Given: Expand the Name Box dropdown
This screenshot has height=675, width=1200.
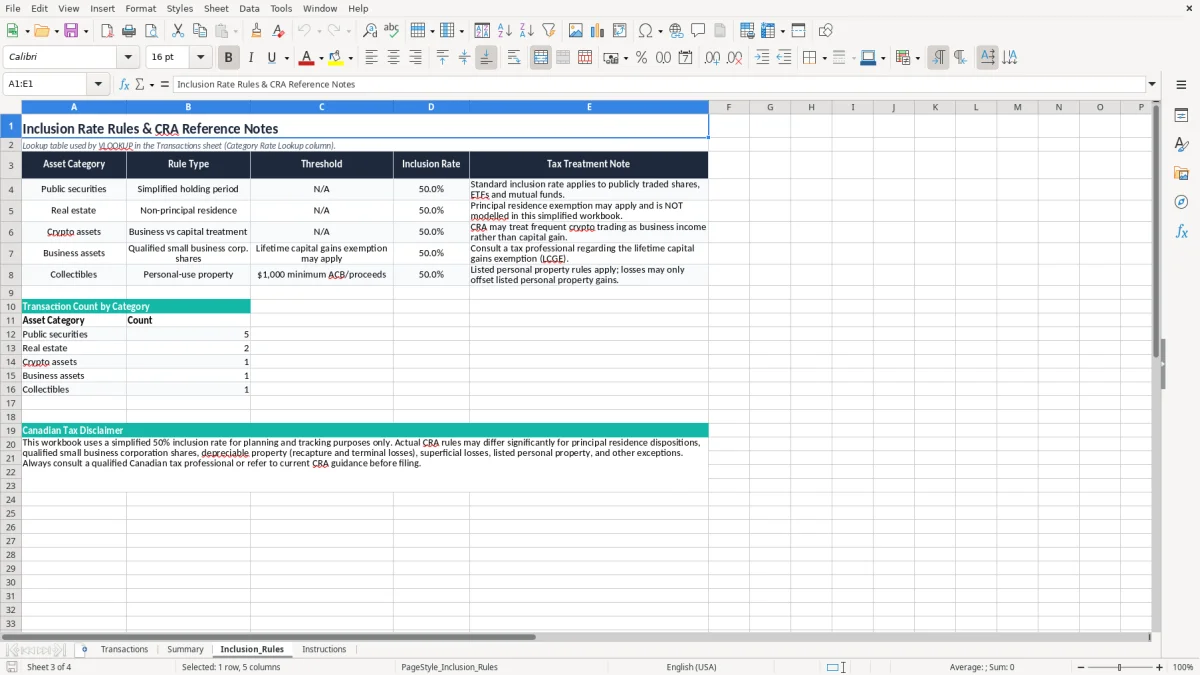Looking at the screenshot, I should pos(99,84).
